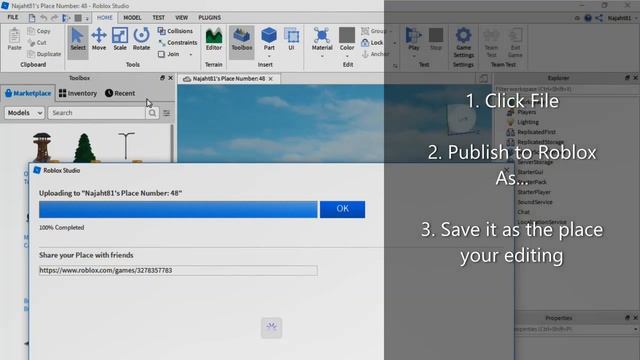Click the Toolbox Search field
This screenshot has height=360, width=640.
click(x=96, y=113)
